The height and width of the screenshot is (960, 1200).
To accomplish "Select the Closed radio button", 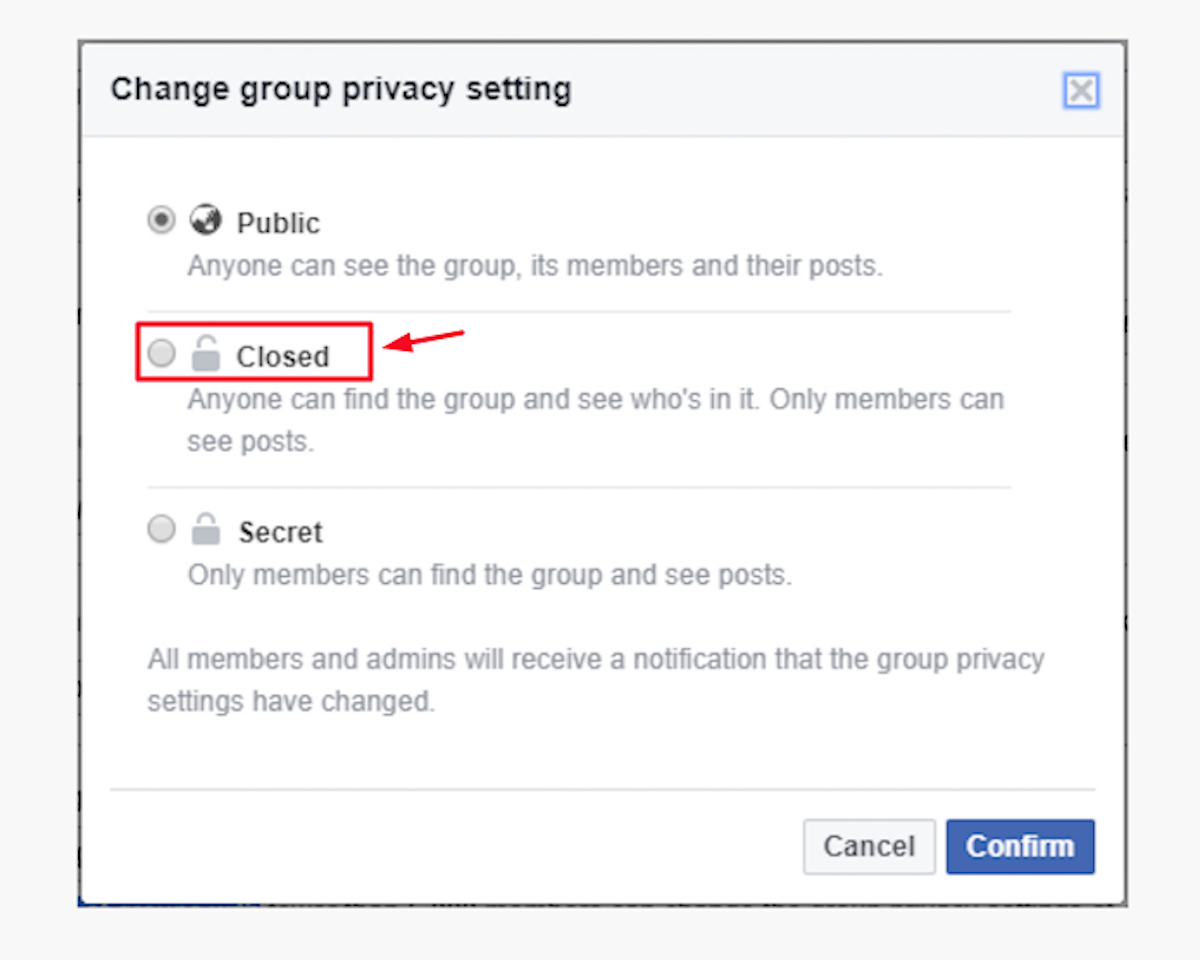I will point(160,353).
